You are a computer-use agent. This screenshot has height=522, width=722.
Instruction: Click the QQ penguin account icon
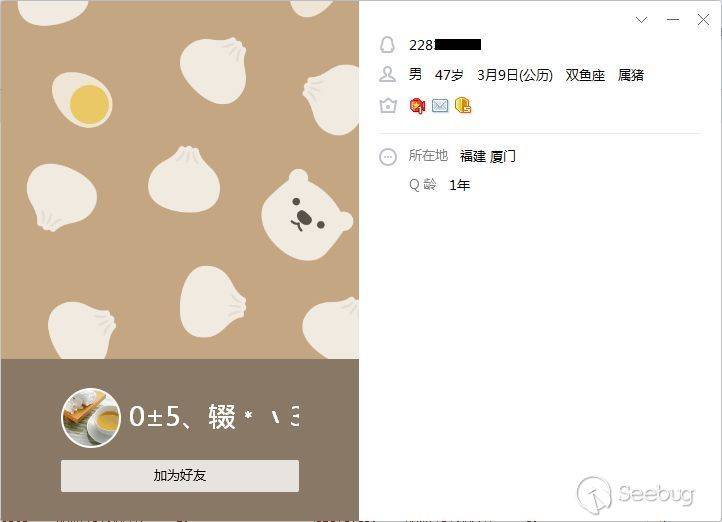pyautogui.click(x=387, y=45)
